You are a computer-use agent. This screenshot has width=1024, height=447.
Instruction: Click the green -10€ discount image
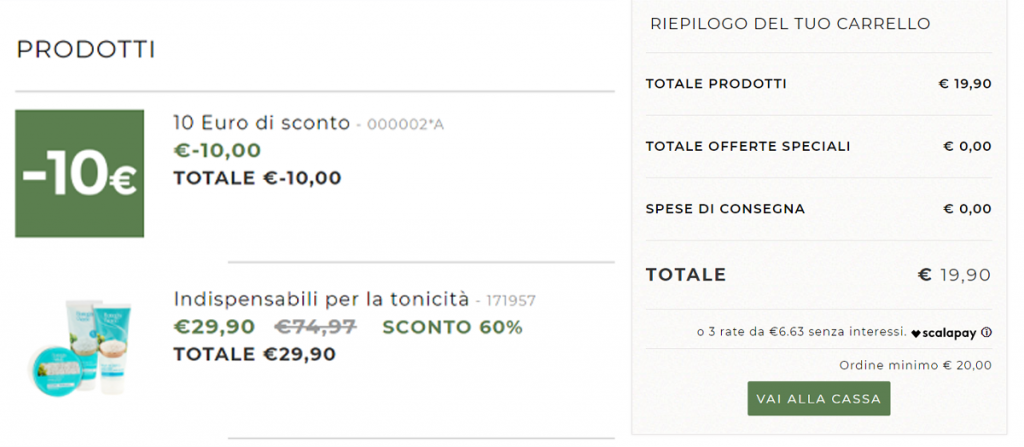click(80, 173)
